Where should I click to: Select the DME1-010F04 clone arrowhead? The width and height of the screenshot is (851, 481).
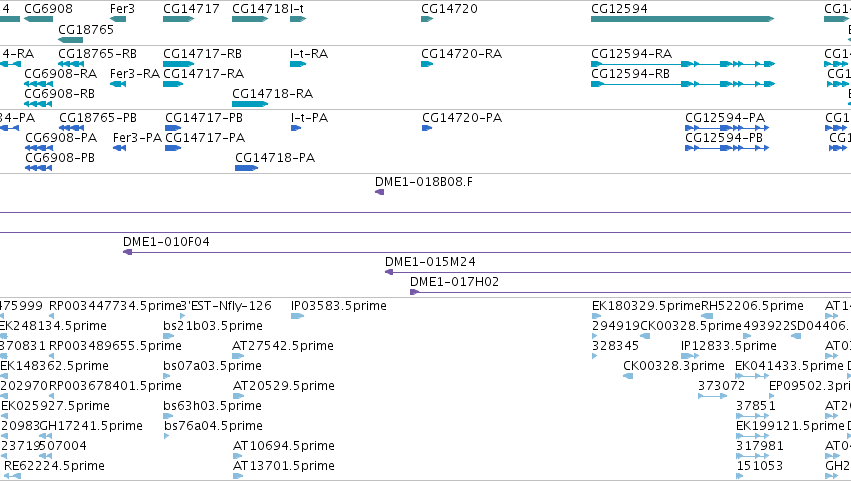pyautogui.click(x=128, y=252)
